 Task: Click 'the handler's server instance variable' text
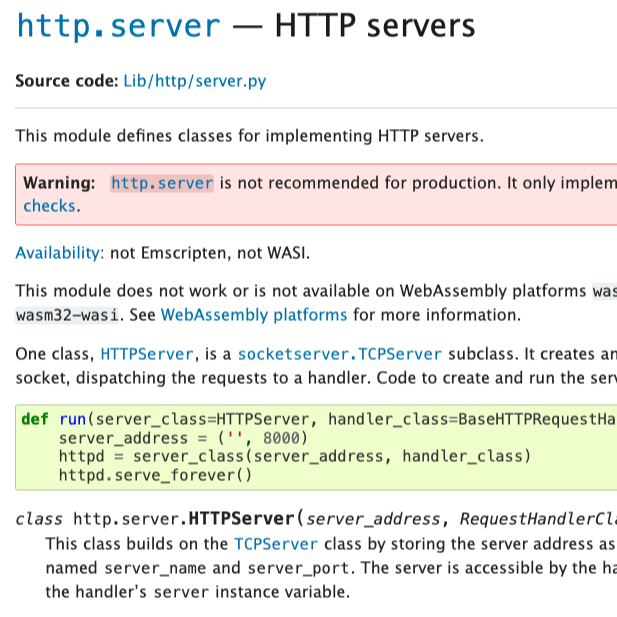point(198,592)
